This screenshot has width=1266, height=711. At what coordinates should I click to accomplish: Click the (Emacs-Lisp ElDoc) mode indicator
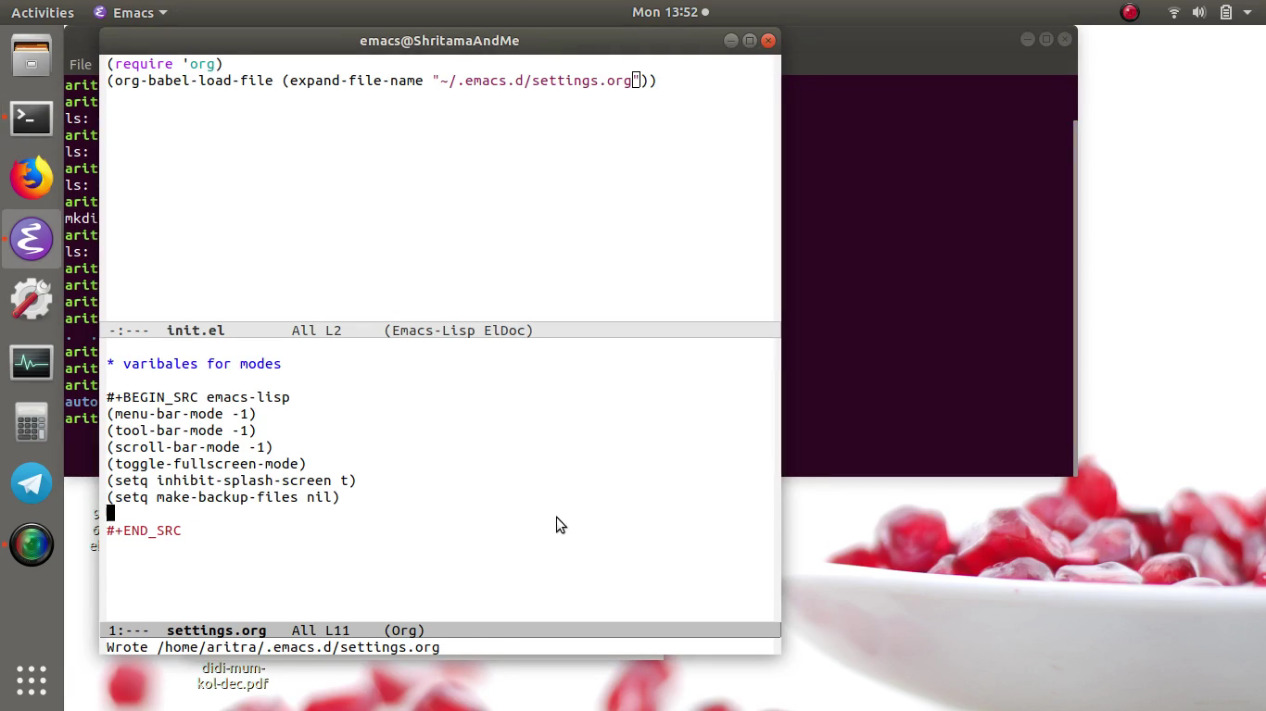click(458, 330)
